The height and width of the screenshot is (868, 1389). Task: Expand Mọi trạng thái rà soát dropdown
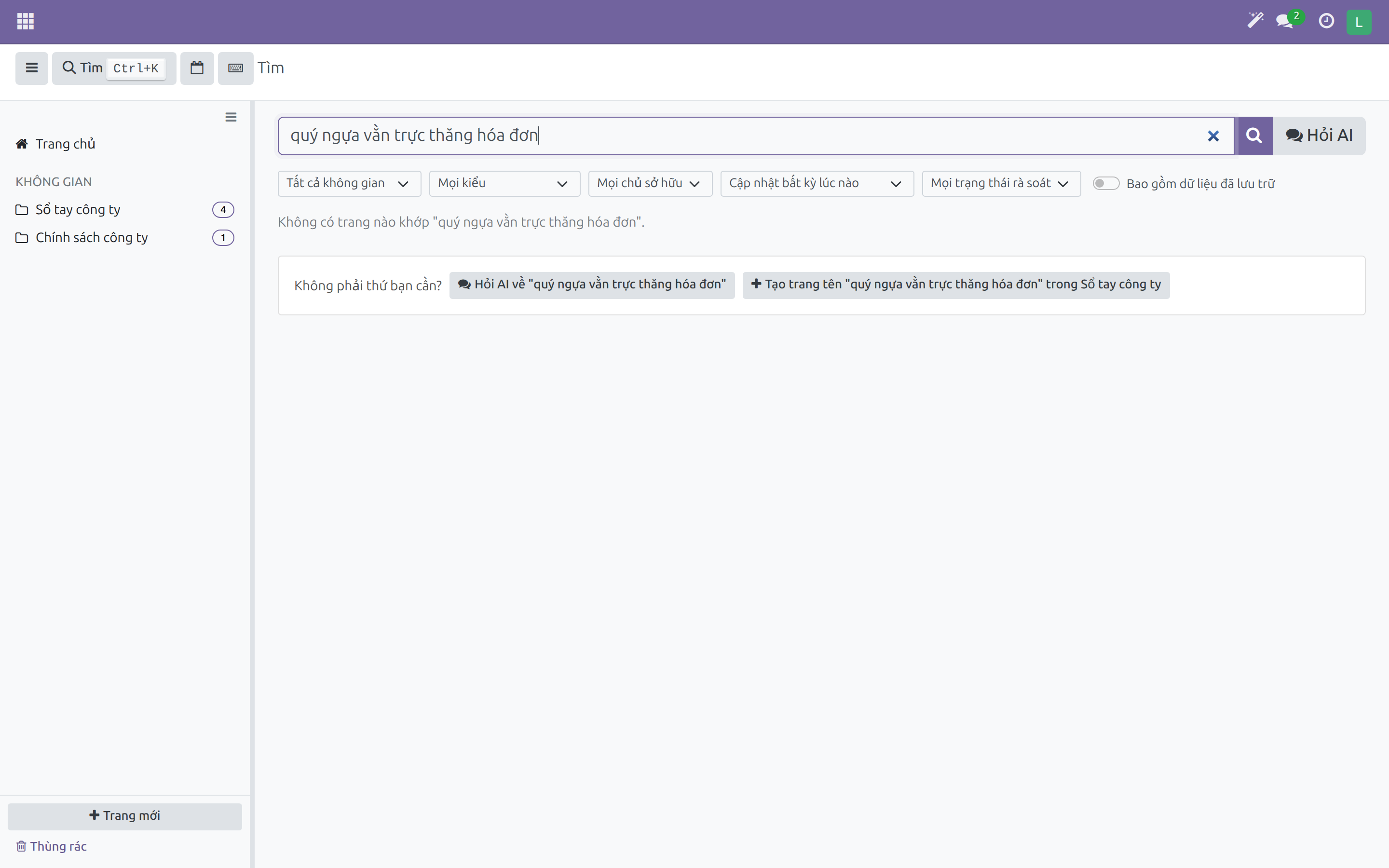(1001, 184)
